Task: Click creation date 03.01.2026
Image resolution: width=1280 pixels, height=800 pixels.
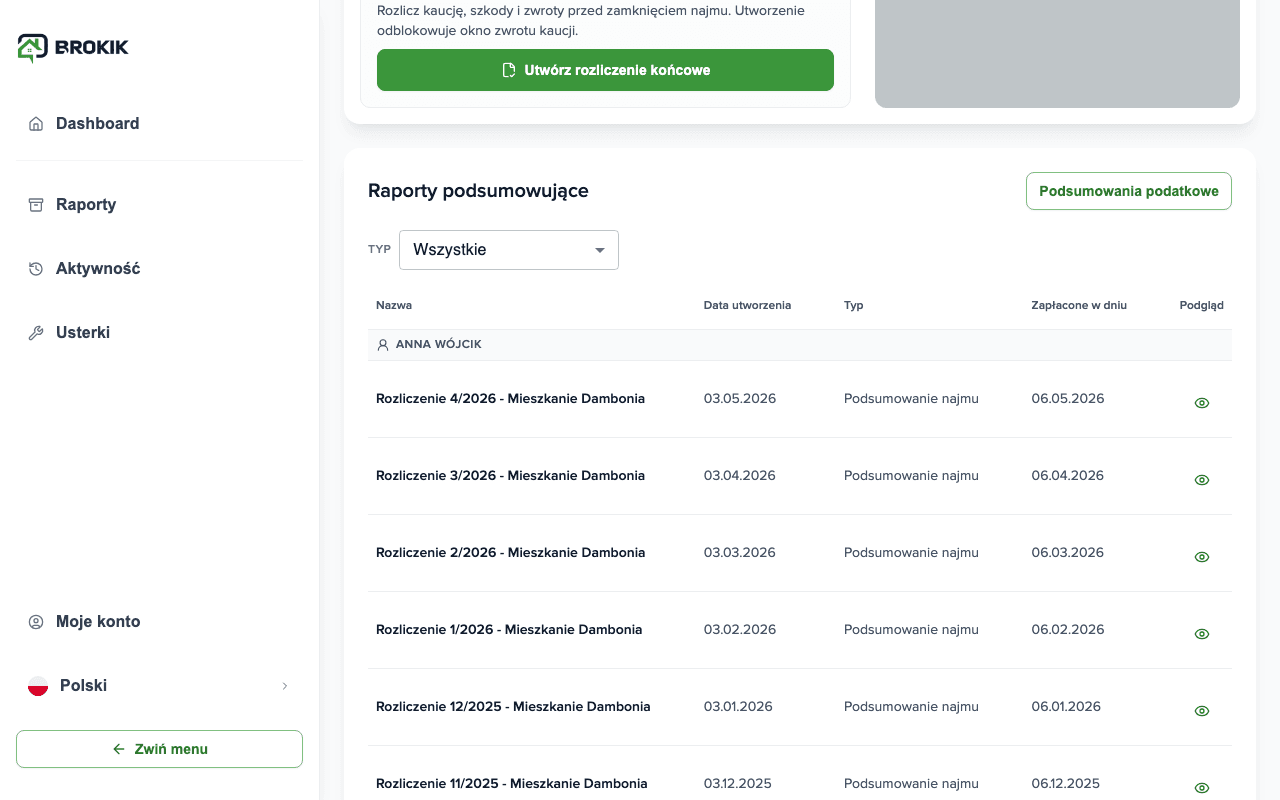Action: point(738,707)
